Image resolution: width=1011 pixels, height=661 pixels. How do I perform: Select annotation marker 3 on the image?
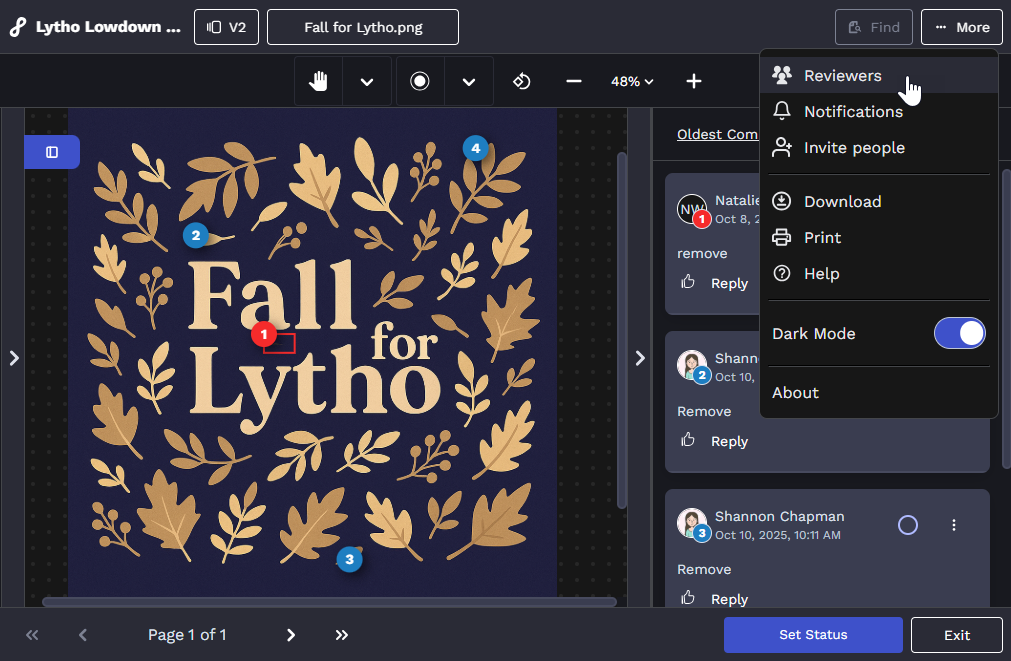[349, 559]
